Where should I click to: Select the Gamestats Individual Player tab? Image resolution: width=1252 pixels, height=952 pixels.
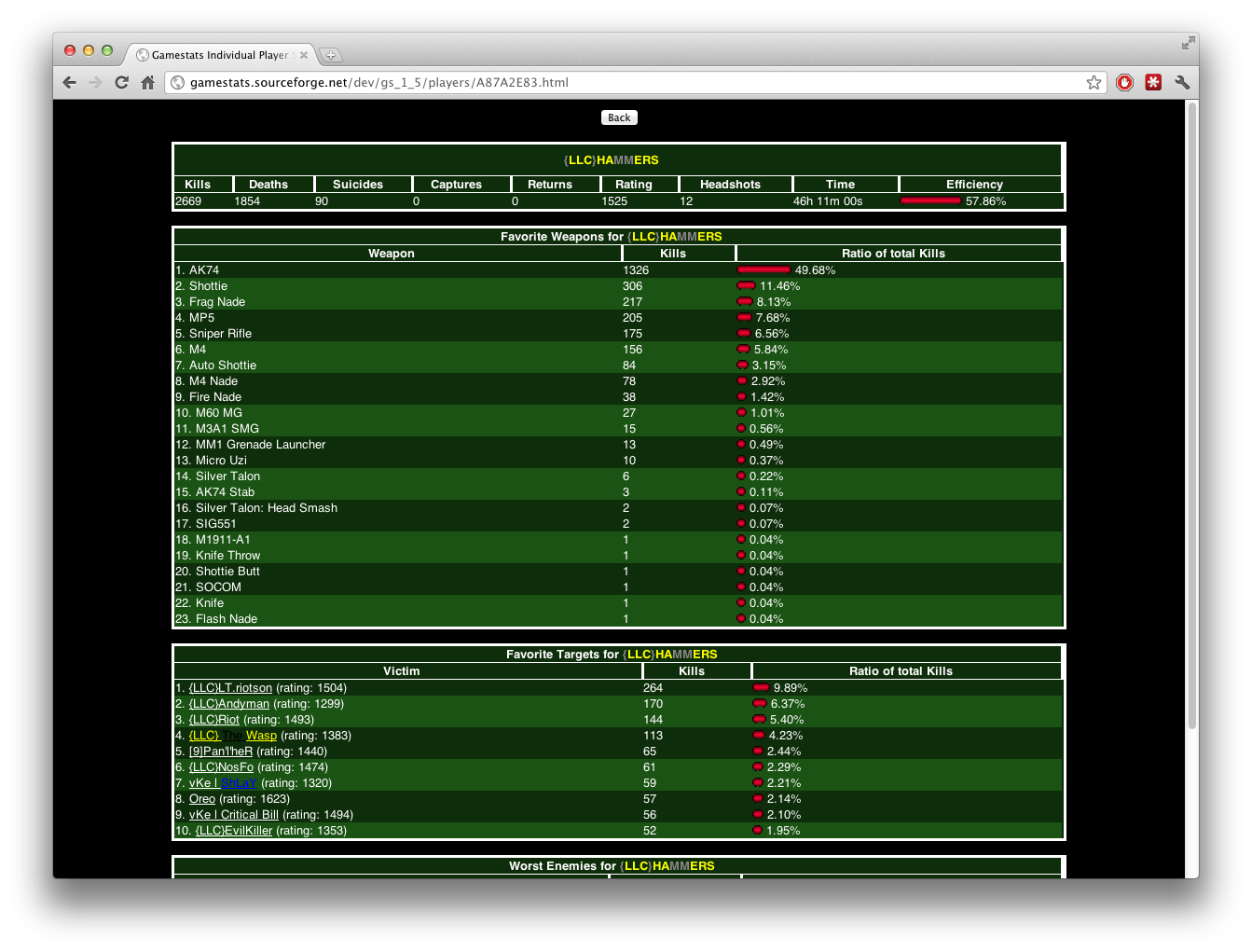(x=219, y=54)
